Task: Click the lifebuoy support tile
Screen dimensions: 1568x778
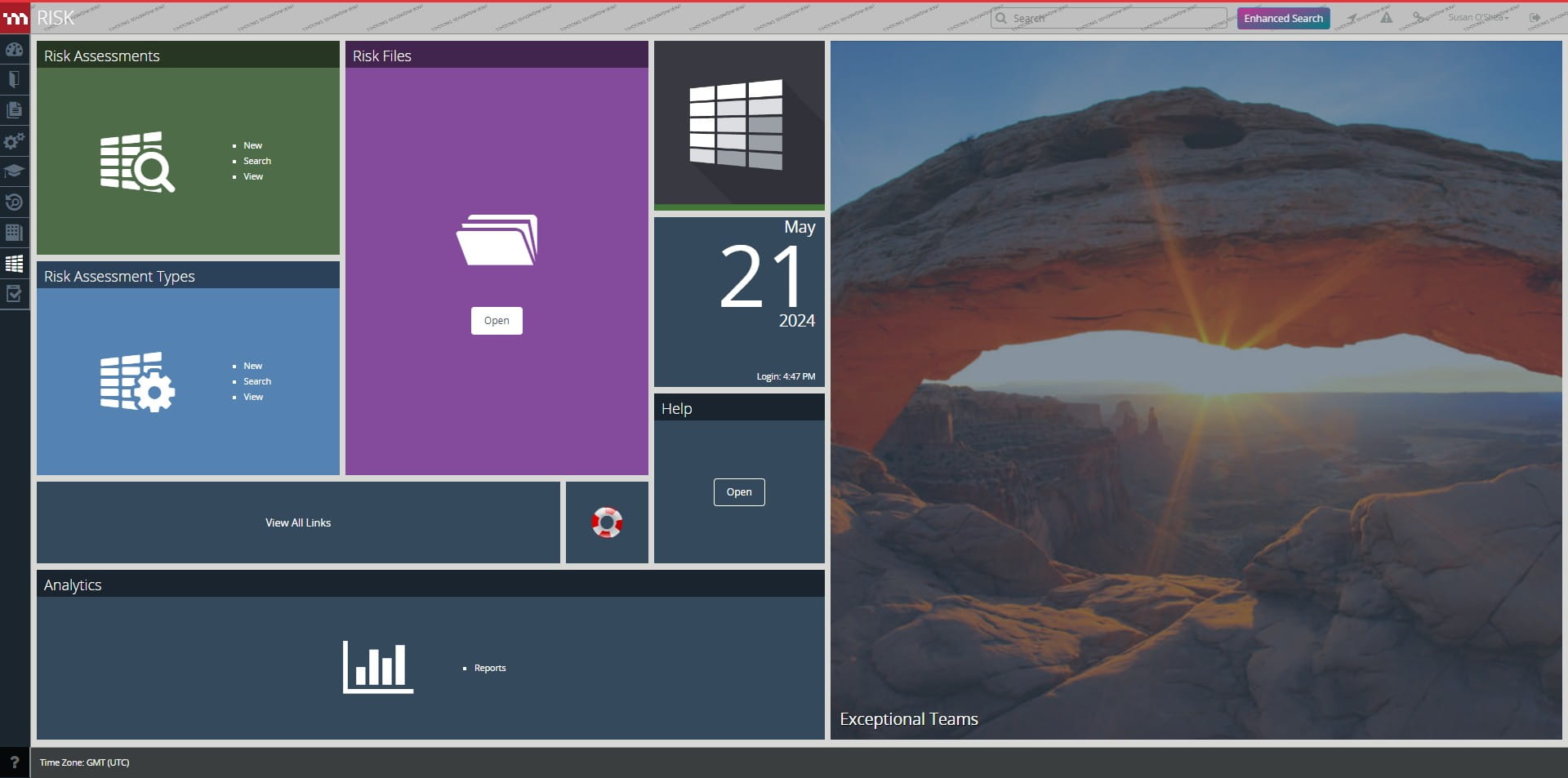Action: click(607, 522)
